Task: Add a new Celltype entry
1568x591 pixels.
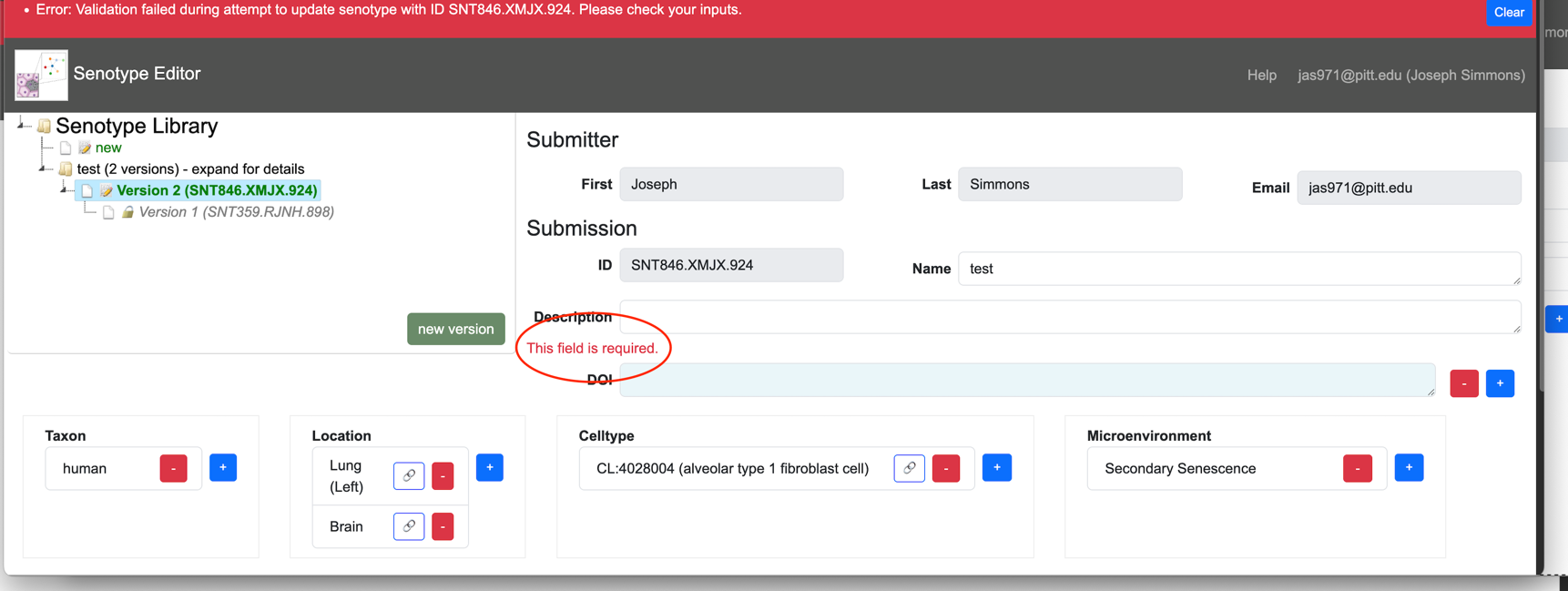Action: click(997, 468)
